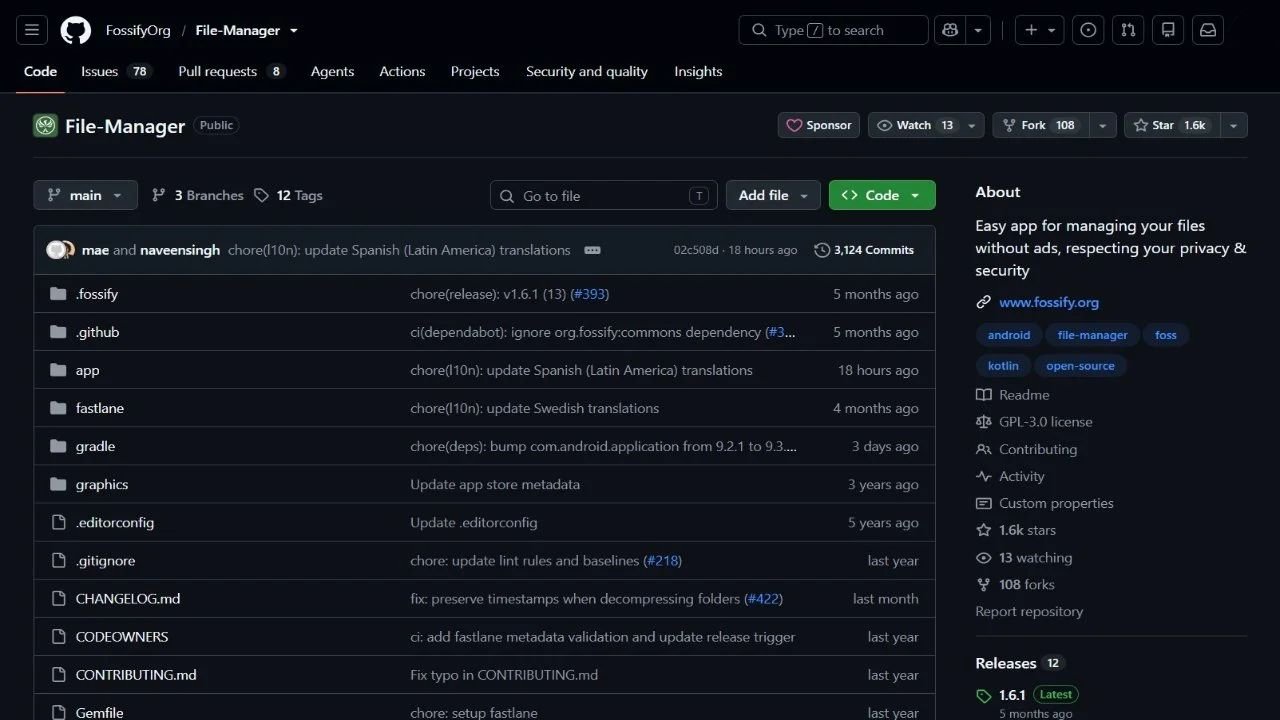Click the kotlin topic tag
The width and height of the screenshot is (1280, 720).
(x=1003, y=366)
